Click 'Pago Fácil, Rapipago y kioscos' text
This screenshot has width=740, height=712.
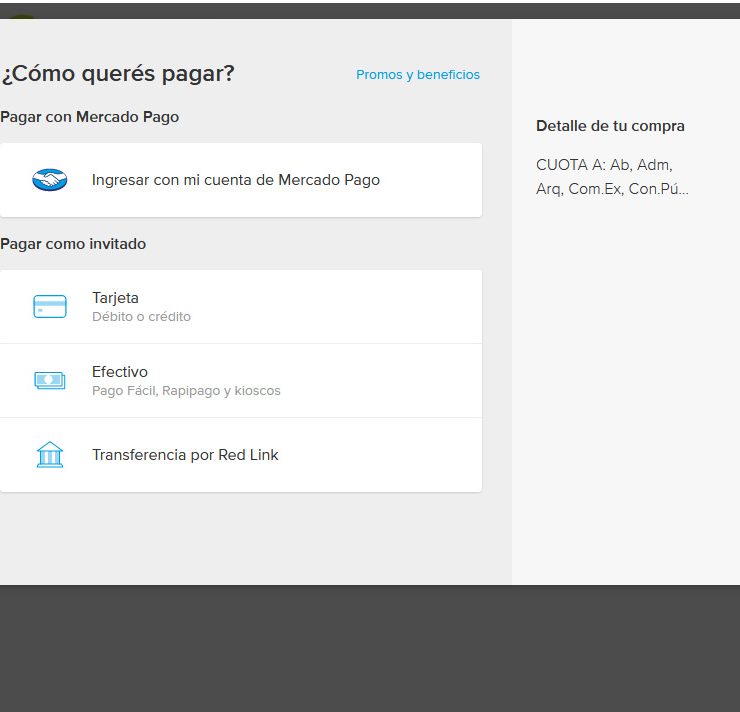186,391
